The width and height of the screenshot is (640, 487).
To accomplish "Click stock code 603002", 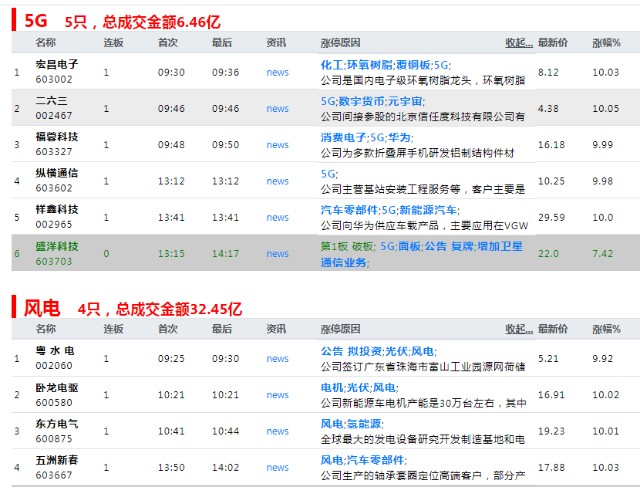I will [54, 79].
